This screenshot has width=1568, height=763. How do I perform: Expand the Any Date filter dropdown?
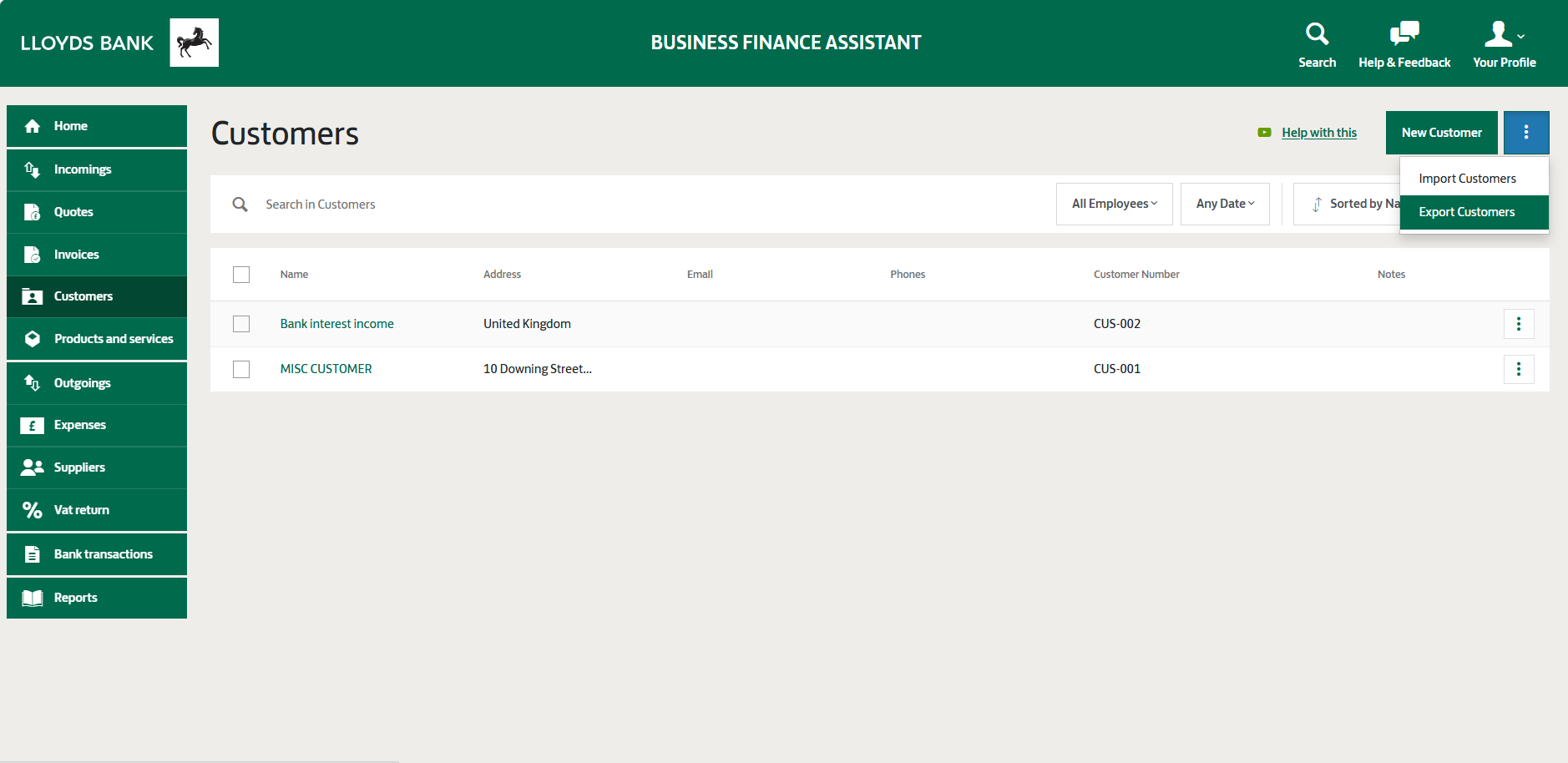tap(1225, 204)
